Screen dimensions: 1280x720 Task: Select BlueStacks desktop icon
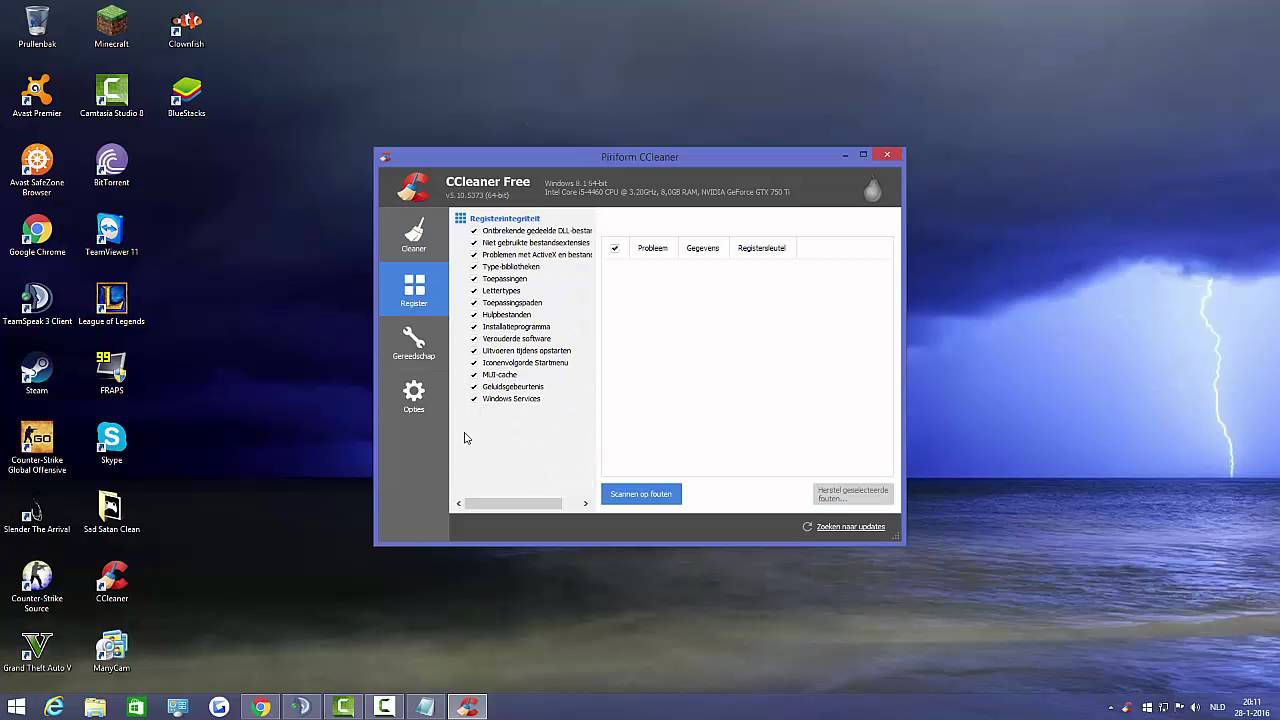(x=186, y=96)
